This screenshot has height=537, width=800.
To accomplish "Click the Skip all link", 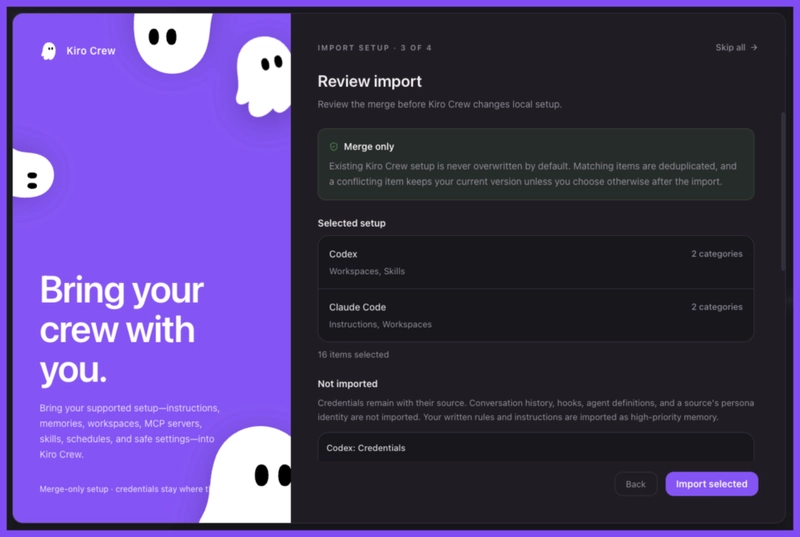I will [736, 47].
